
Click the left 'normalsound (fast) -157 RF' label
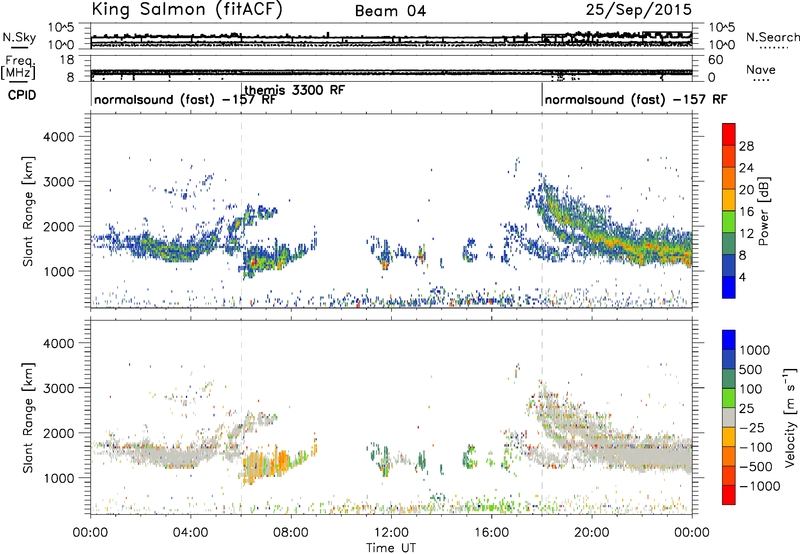[185, 99]
